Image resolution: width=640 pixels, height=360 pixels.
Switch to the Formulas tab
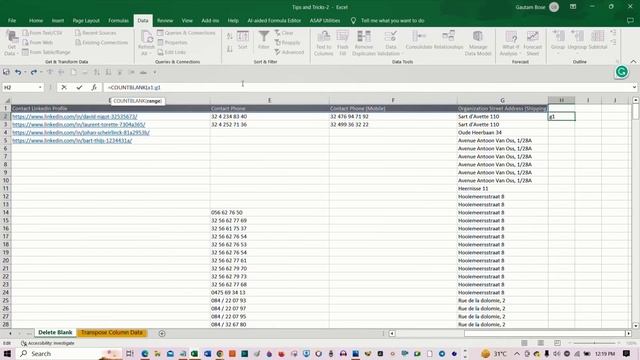point(118,20)
